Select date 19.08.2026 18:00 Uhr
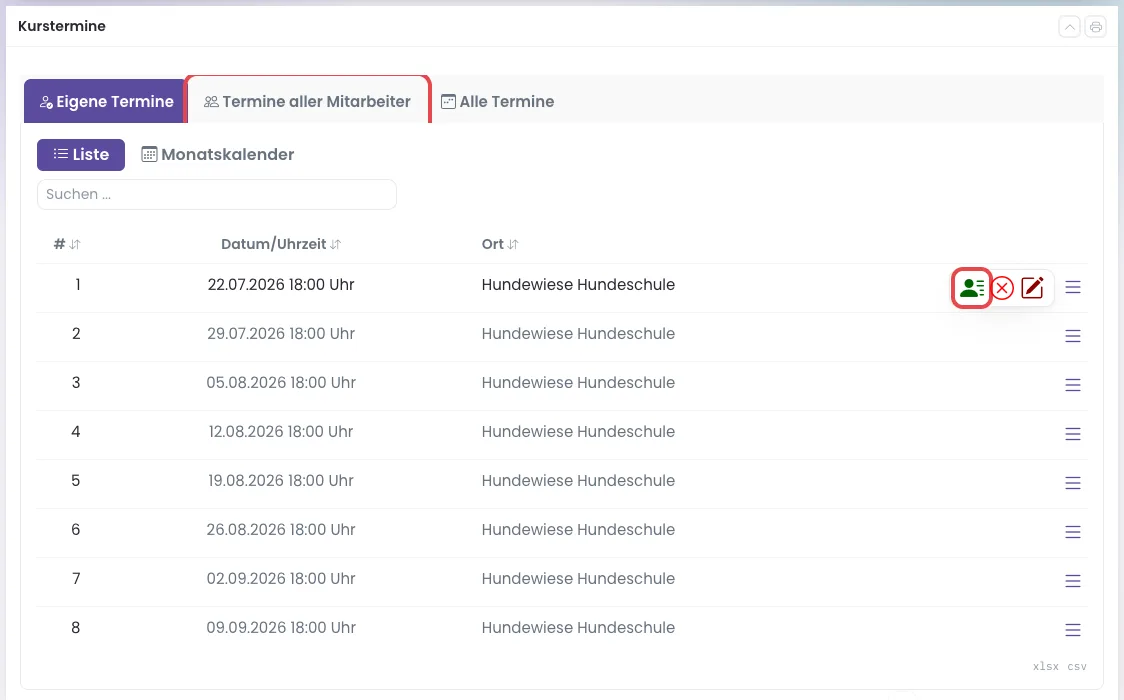Screen dimensions: 1124x700 point(281,481)
